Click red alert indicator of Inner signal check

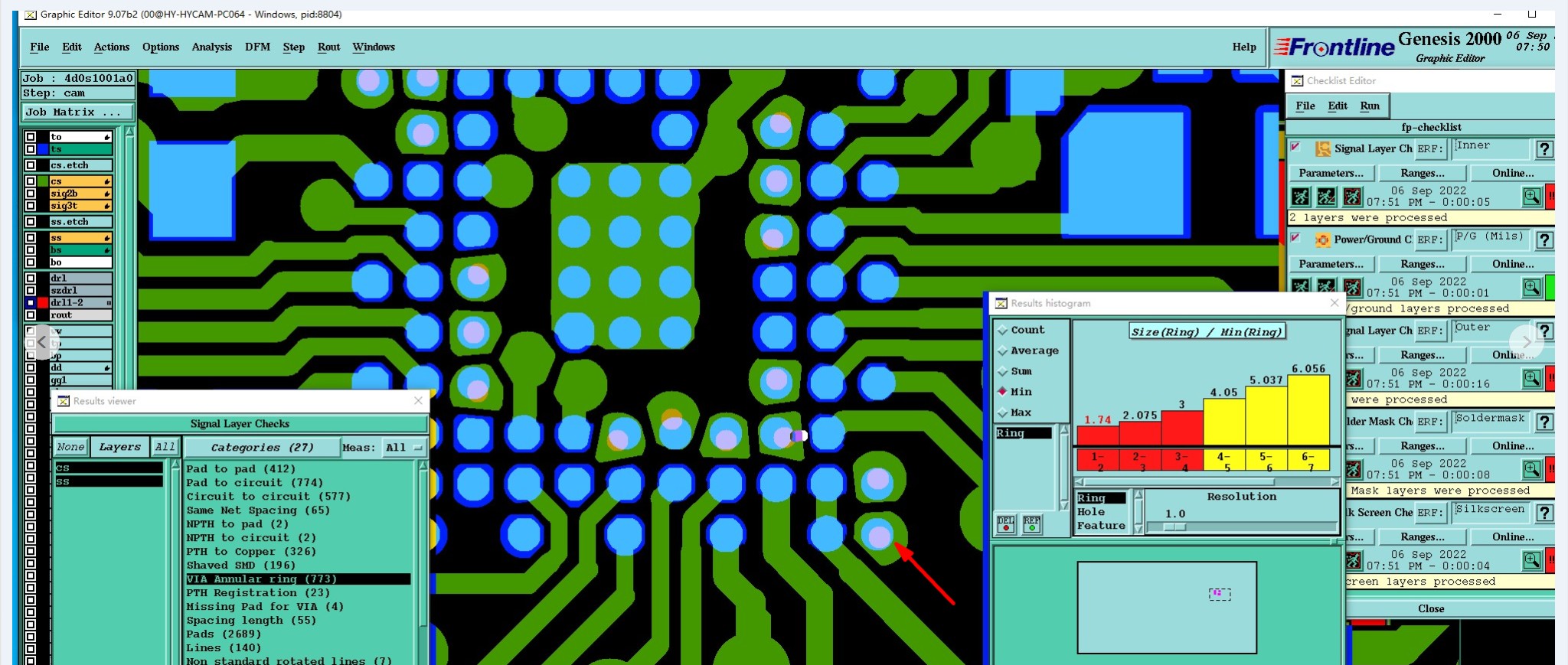click(1550, 197)
